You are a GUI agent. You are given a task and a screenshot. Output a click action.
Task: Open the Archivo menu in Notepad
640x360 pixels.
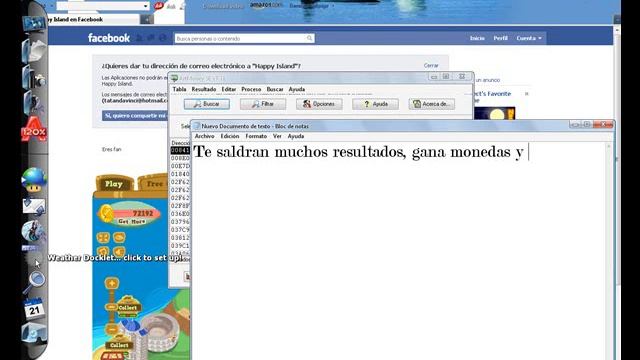[x=204, y=136]
